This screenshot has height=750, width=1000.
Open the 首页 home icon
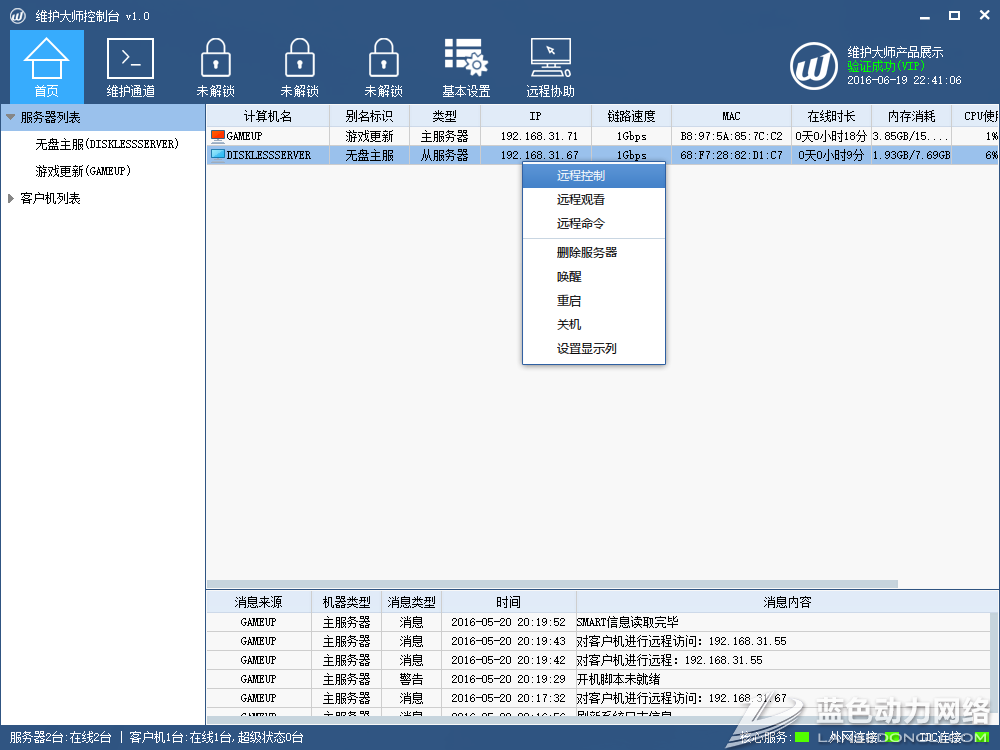47,65
